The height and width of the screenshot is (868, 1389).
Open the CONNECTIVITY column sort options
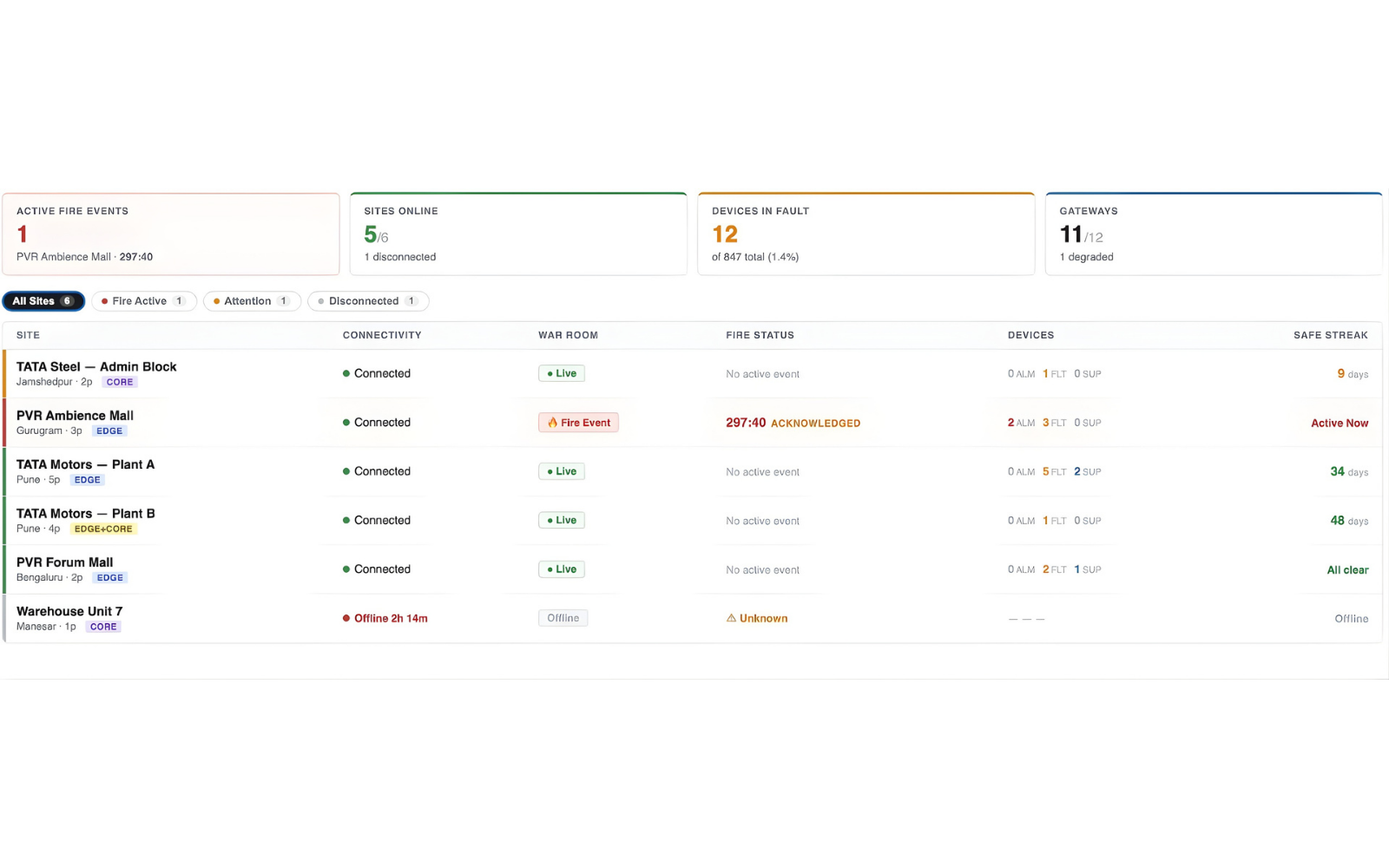382,335
